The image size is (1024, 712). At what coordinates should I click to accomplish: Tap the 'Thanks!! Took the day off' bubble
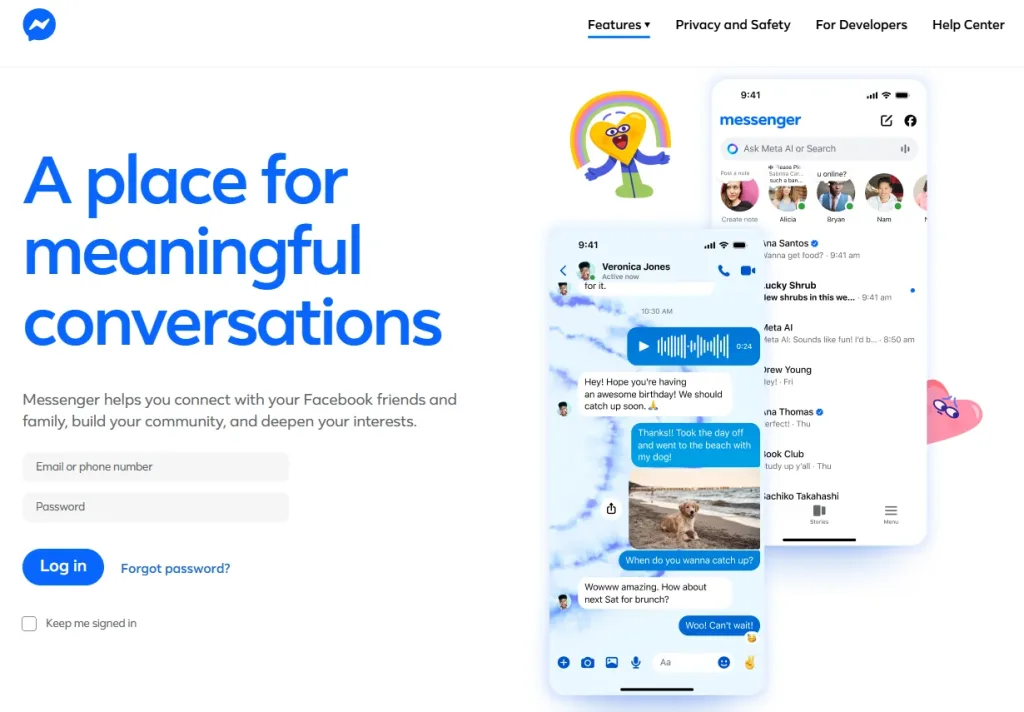click(695, 445)
